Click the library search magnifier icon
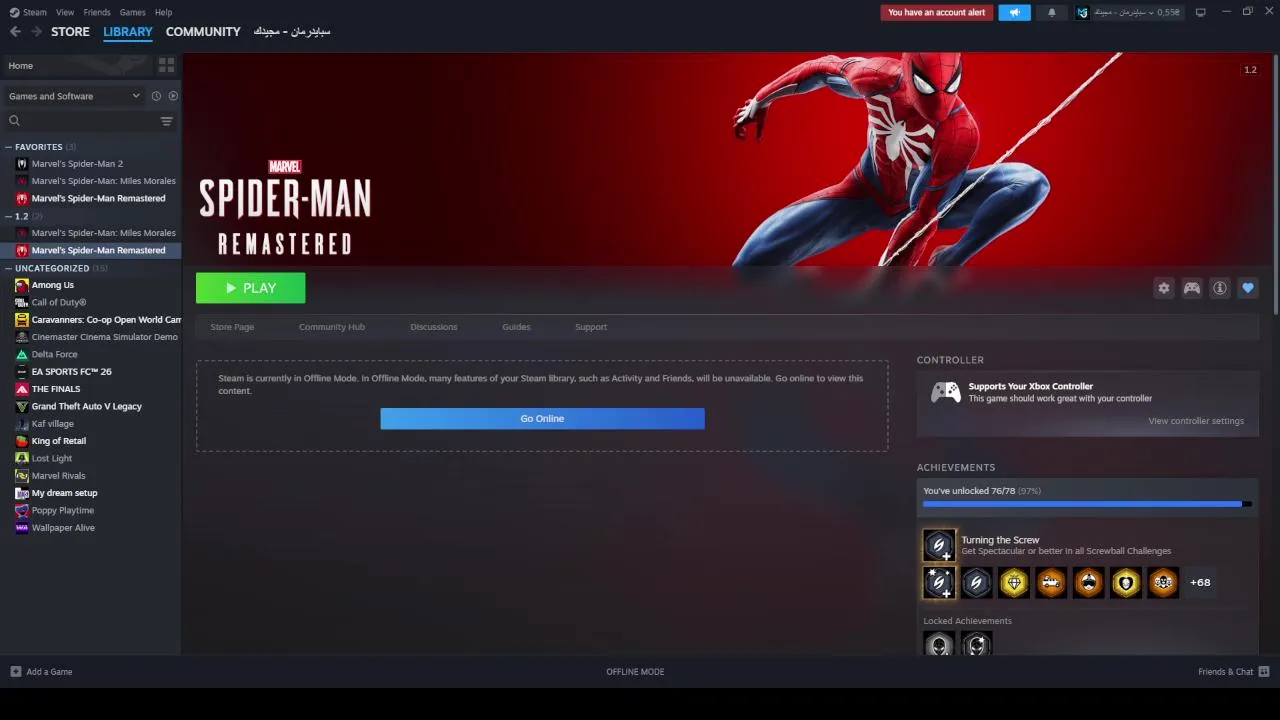 pyautogui.click(x=14, y=121)
